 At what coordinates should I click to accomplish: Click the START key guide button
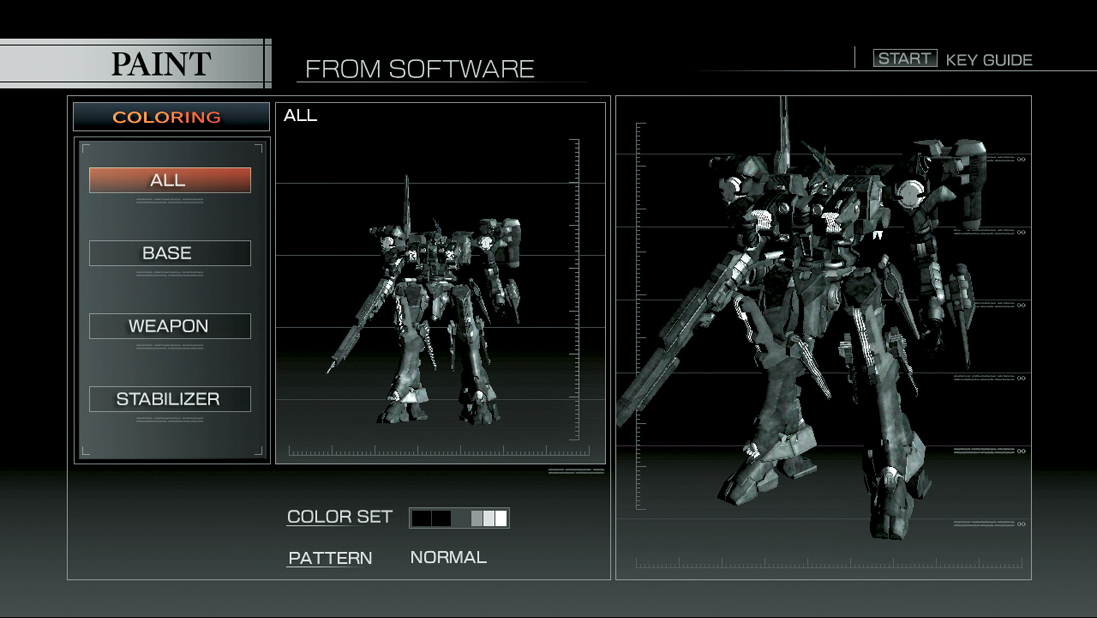(905, 57)
